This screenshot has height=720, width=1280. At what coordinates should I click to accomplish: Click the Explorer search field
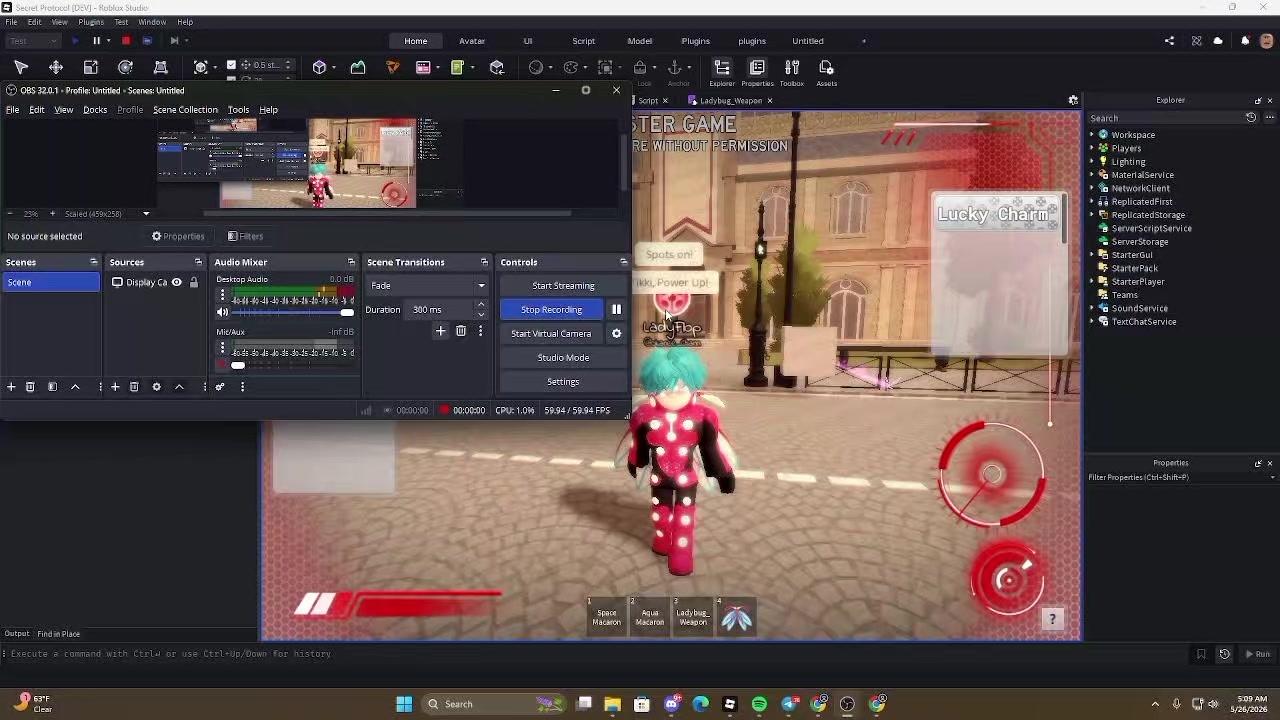coord(1165,118)
